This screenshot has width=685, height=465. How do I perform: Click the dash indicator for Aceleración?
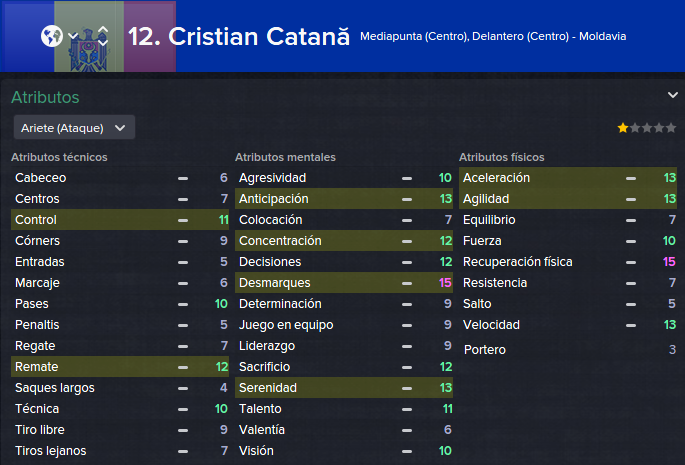[x=631, y=178]
